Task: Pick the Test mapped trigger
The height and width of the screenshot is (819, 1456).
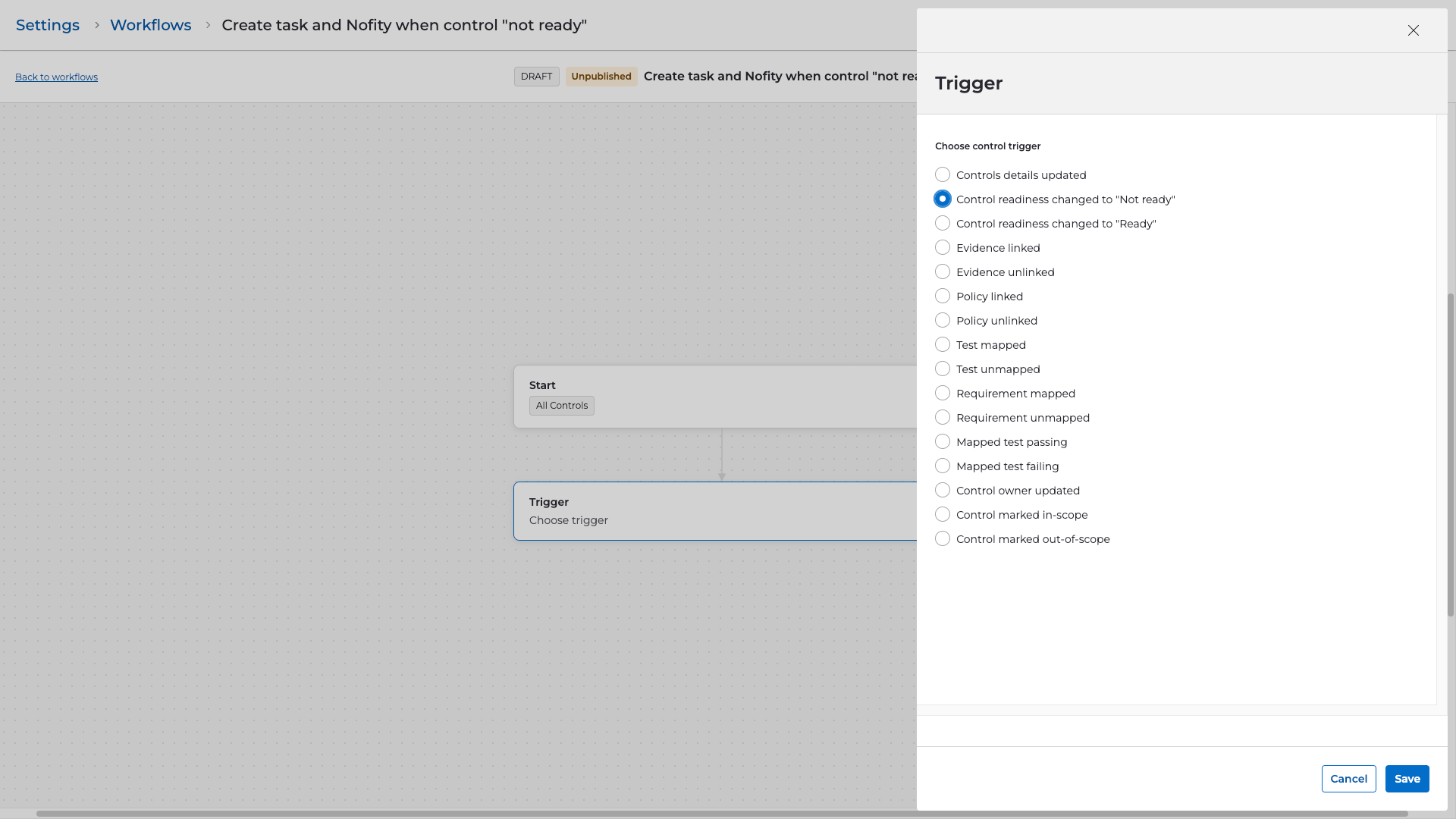Action: tap(943, 345)
